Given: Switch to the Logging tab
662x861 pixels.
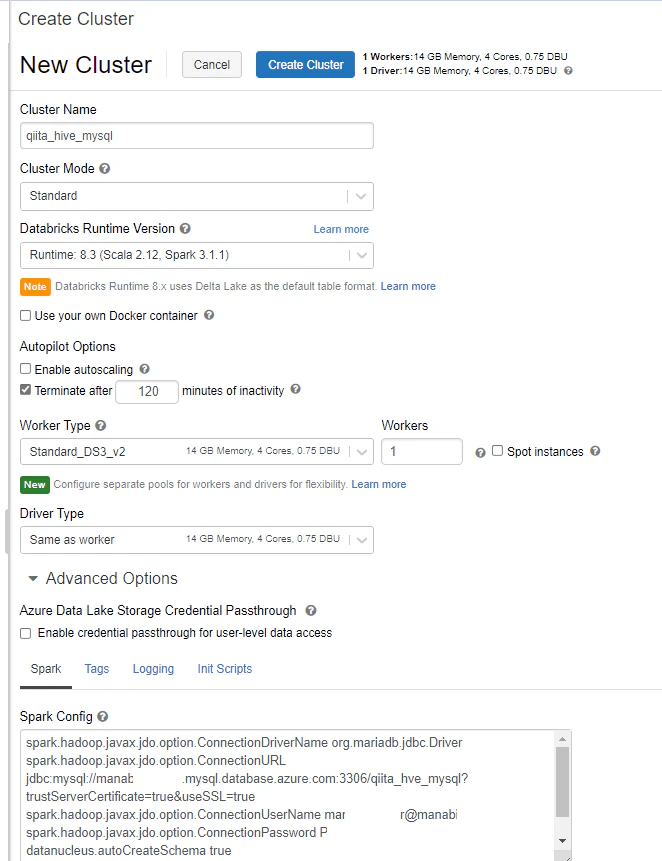Looking at the screenshot, I should (x=153, y=669).
